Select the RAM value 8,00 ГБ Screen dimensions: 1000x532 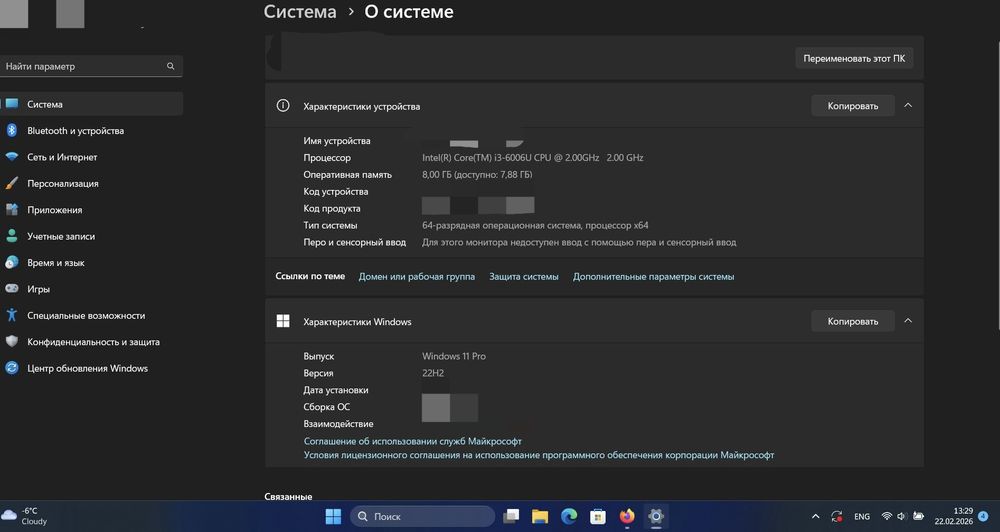click(x=477, y=175)
